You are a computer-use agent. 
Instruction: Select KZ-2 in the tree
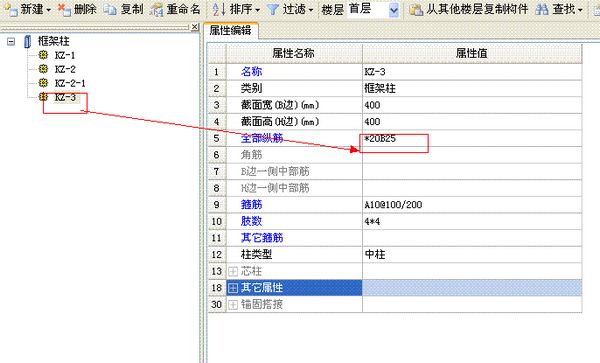(65, 69)
